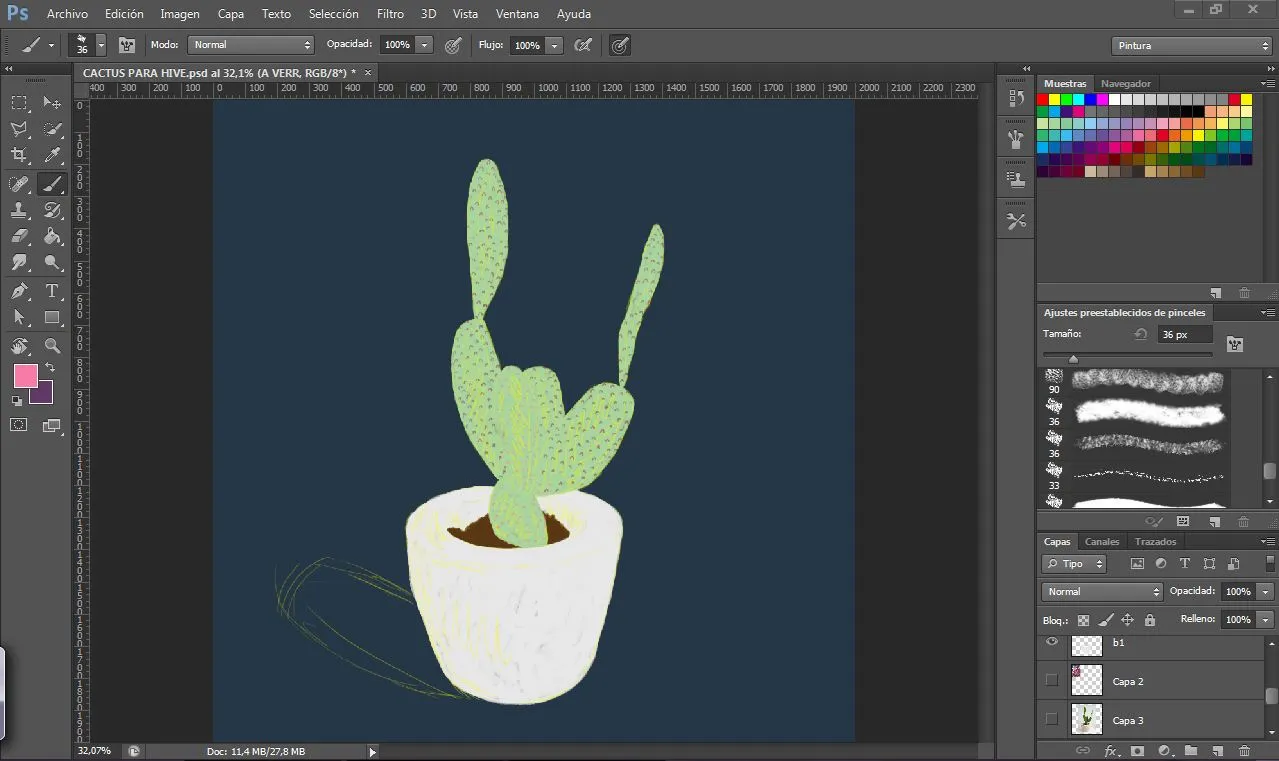
Task: Show the Capa 2 layer
Action: pyautogui.click(x=1051, y=681)
